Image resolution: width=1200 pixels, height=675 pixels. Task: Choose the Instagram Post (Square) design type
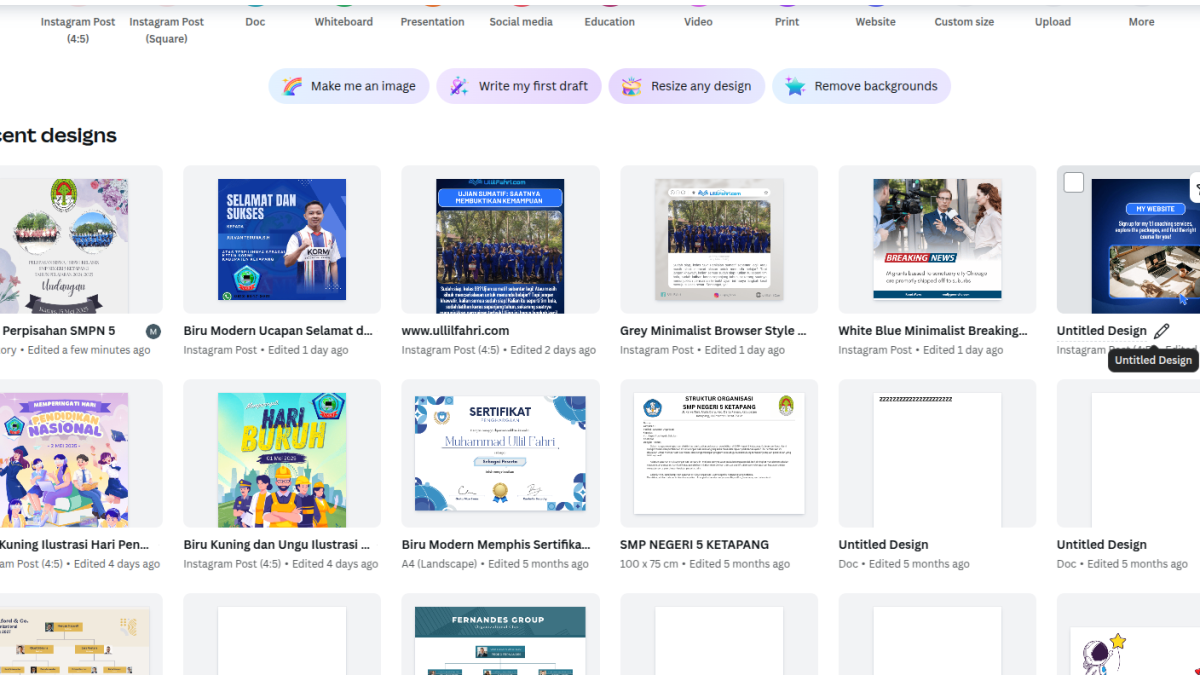point(166,30)
